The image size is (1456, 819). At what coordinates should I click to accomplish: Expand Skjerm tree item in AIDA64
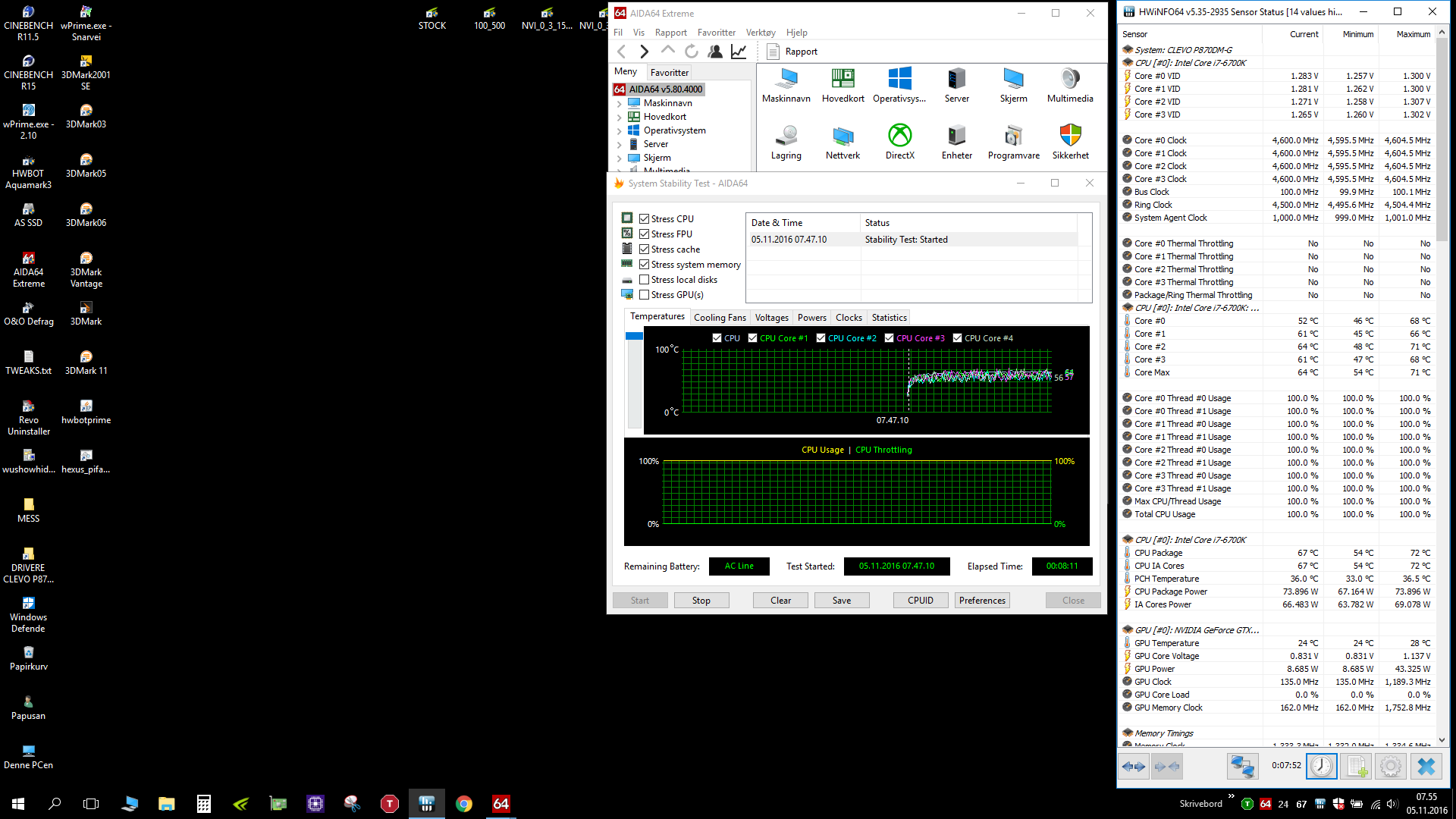pyautogui.click(x=619, y=157)
